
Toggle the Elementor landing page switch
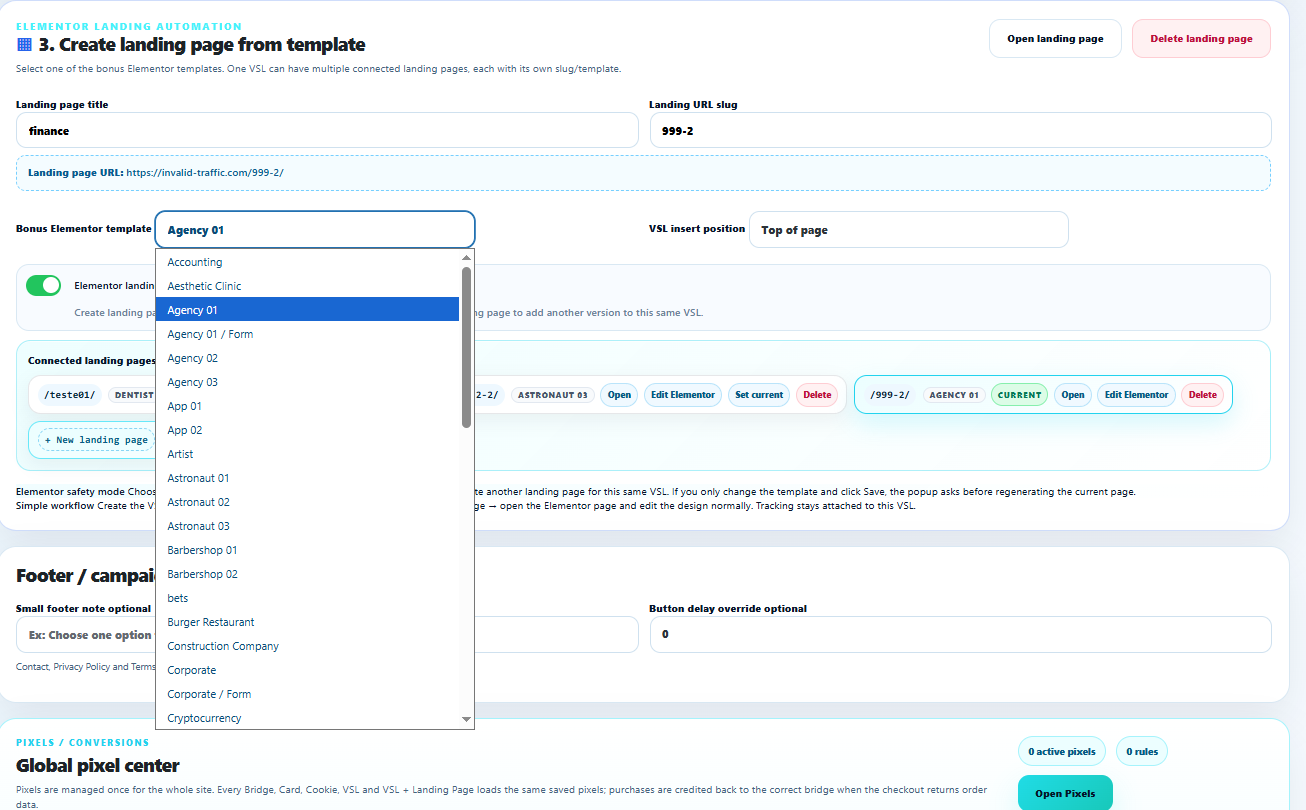point(44,286)
